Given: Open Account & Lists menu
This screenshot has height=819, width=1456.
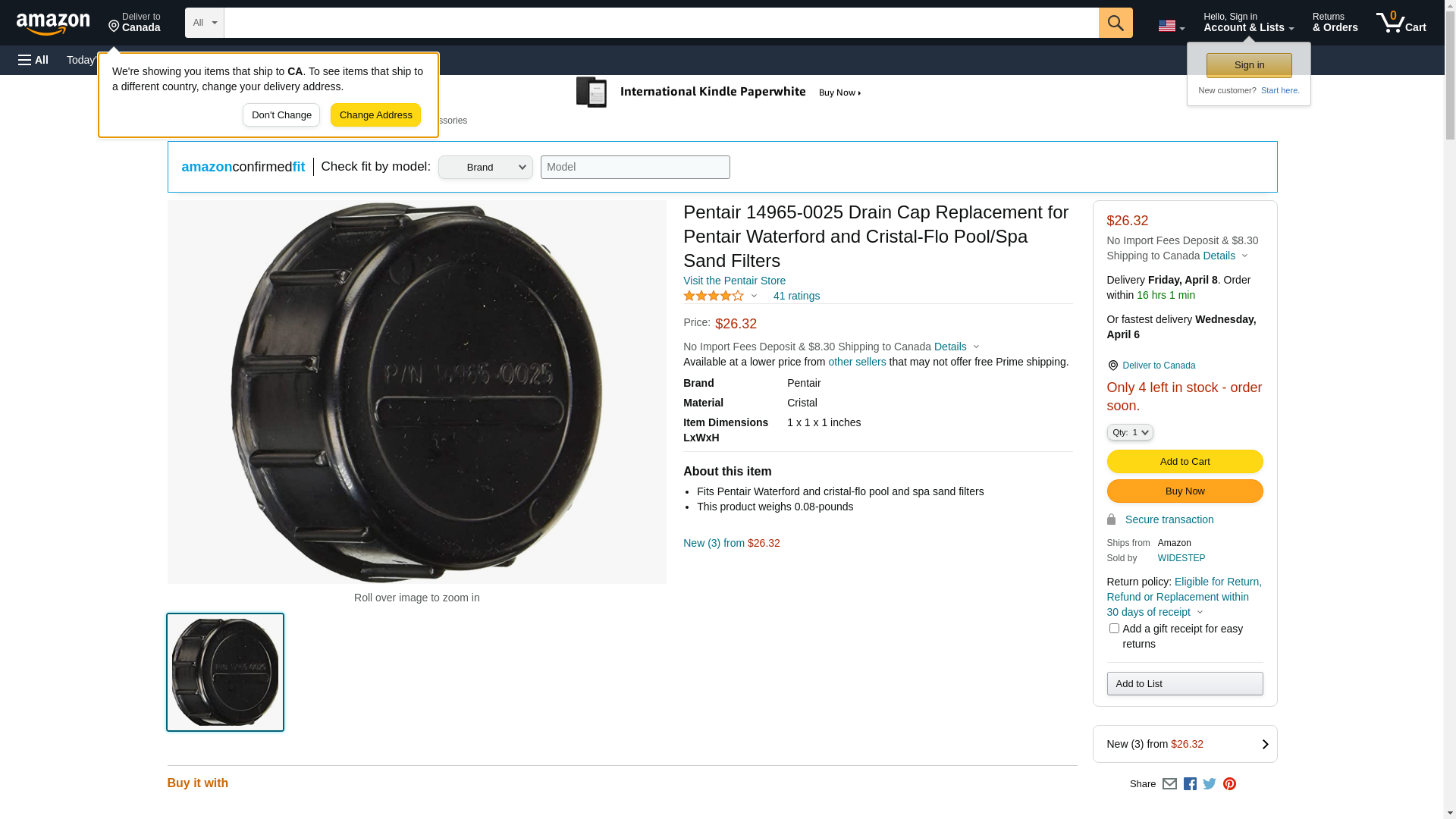Looking at the screenshot, I should pos(1248,23).
